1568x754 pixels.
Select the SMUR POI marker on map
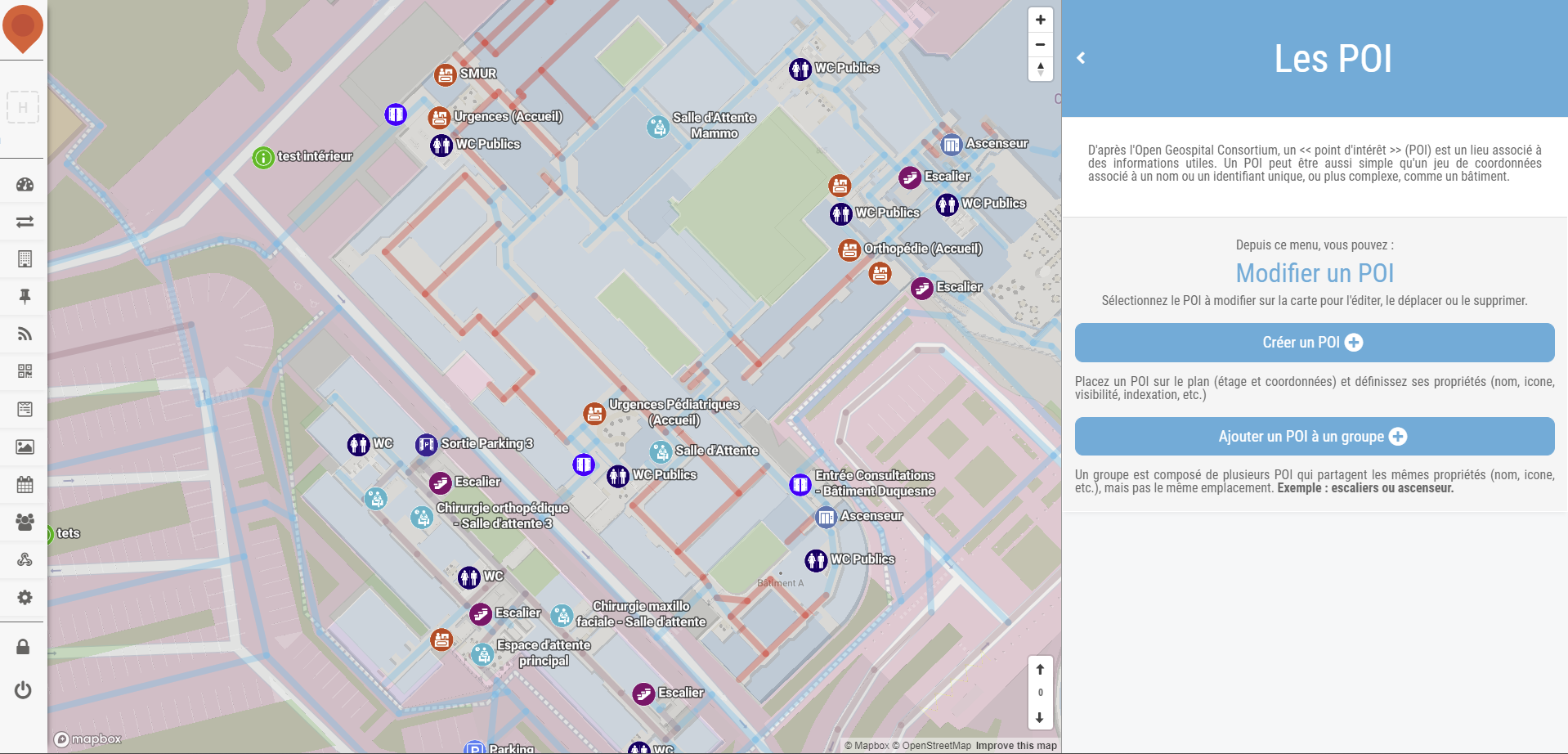click(445, 74)
